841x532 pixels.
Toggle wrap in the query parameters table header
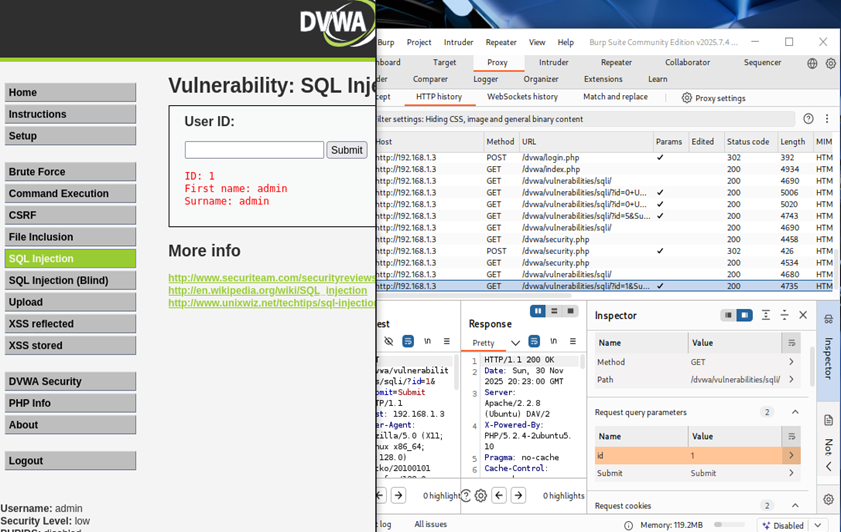click(791, 437)
